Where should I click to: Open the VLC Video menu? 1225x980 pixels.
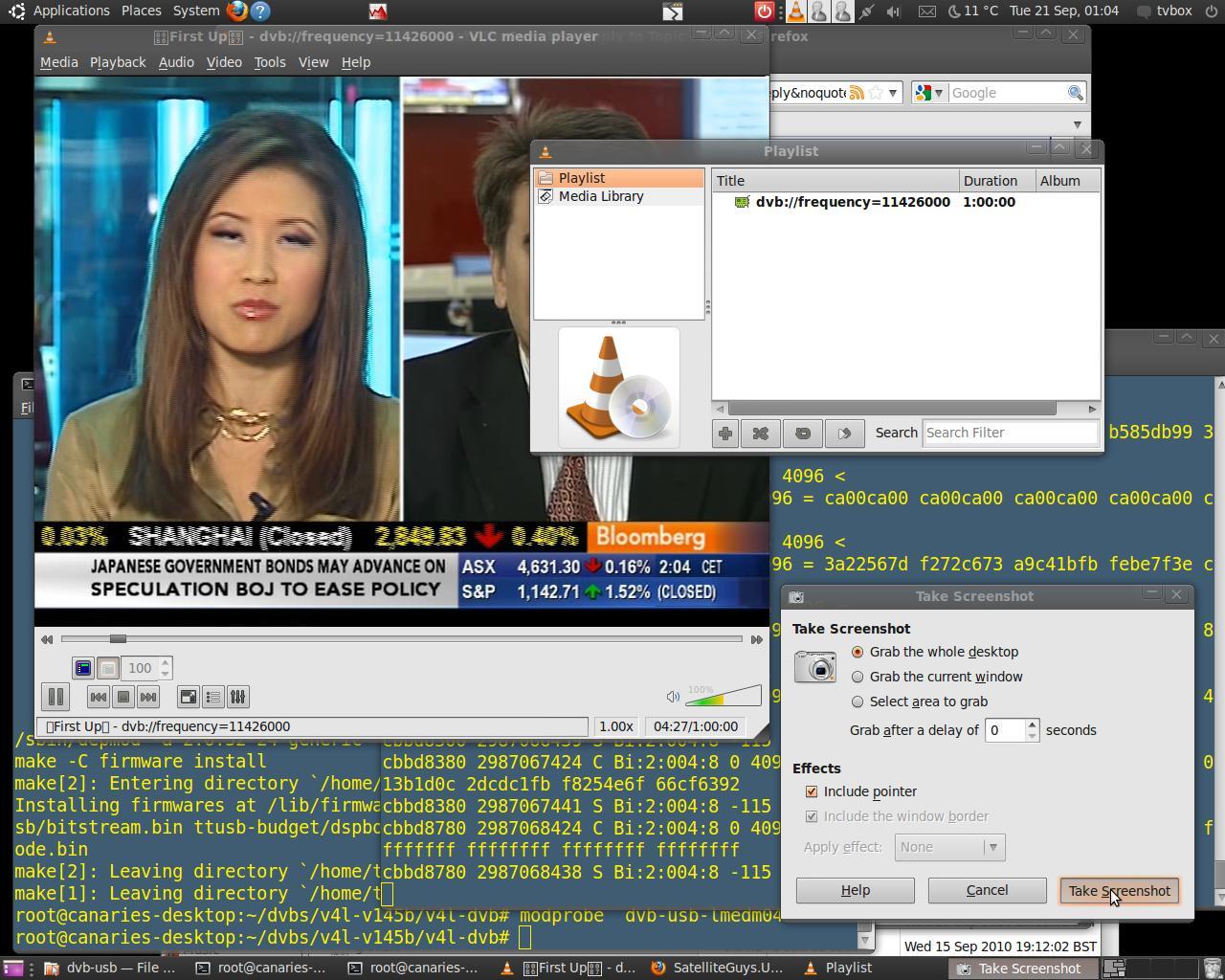pos(224,62)
